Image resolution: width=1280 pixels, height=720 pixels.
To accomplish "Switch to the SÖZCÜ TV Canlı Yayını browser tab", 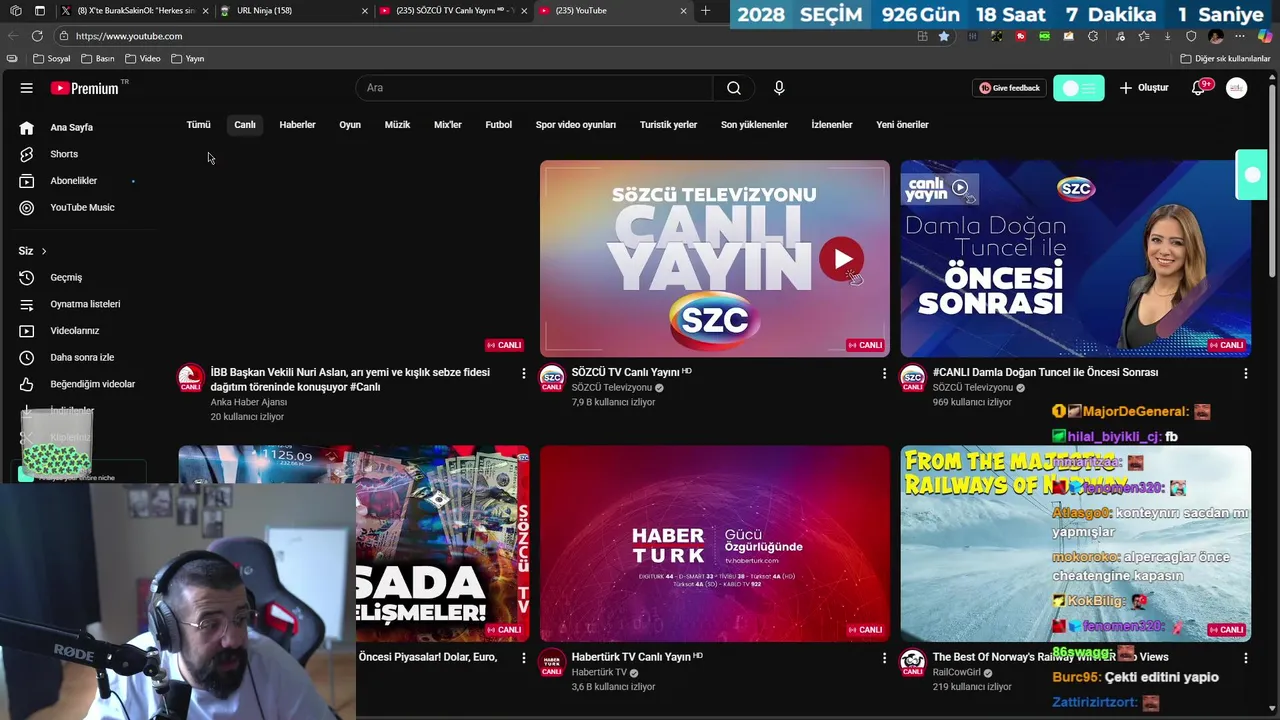I will pos(450,11).
